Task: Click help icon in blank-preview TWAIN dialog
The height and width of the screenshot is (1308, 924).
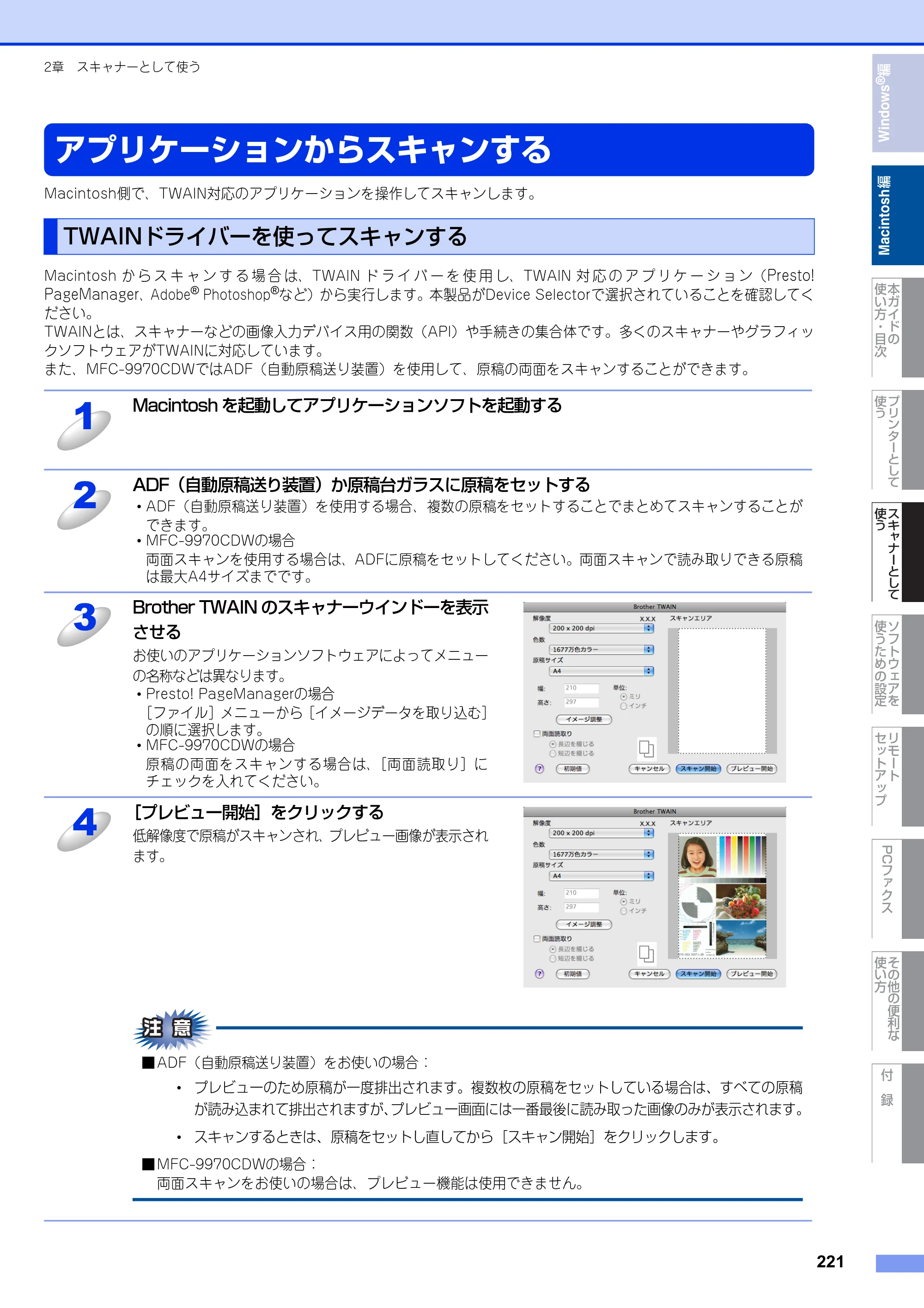Action: (x=540, y=768)
